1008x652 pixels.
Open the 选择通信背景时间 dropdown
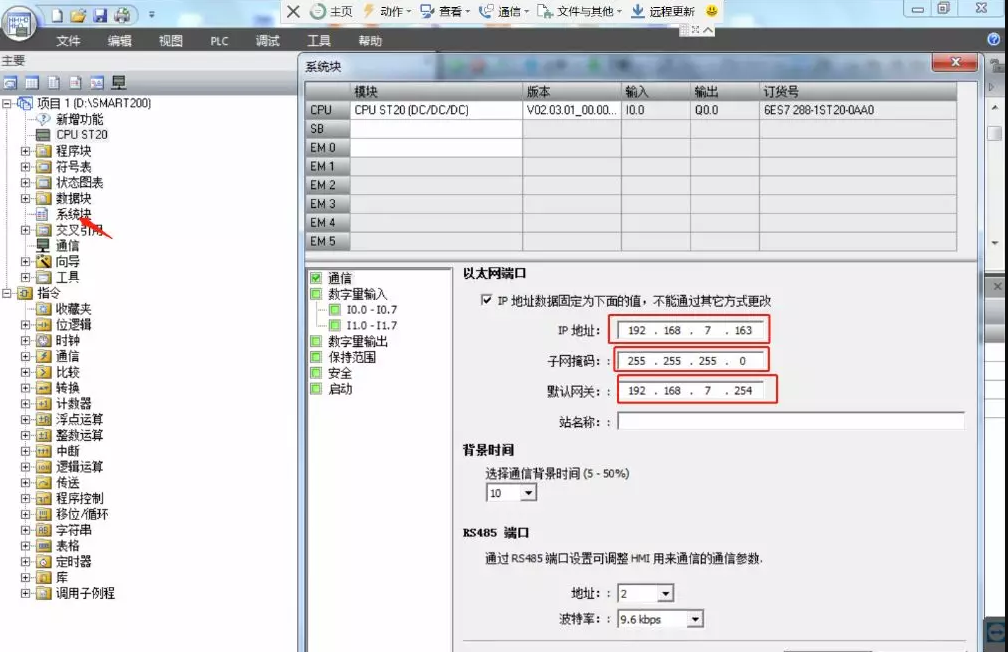pyautogui.click(x=528, y=493)
